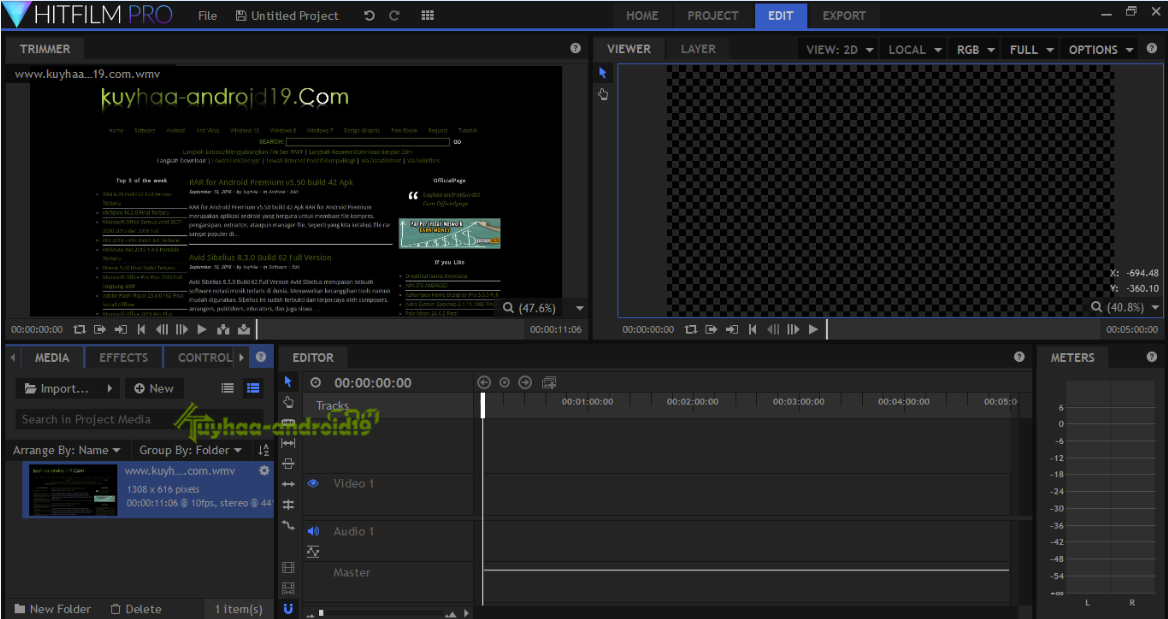Choose the Slice tool in Editor
Viewport: 1168px width, 619px height.
click(x=288, y=422)
